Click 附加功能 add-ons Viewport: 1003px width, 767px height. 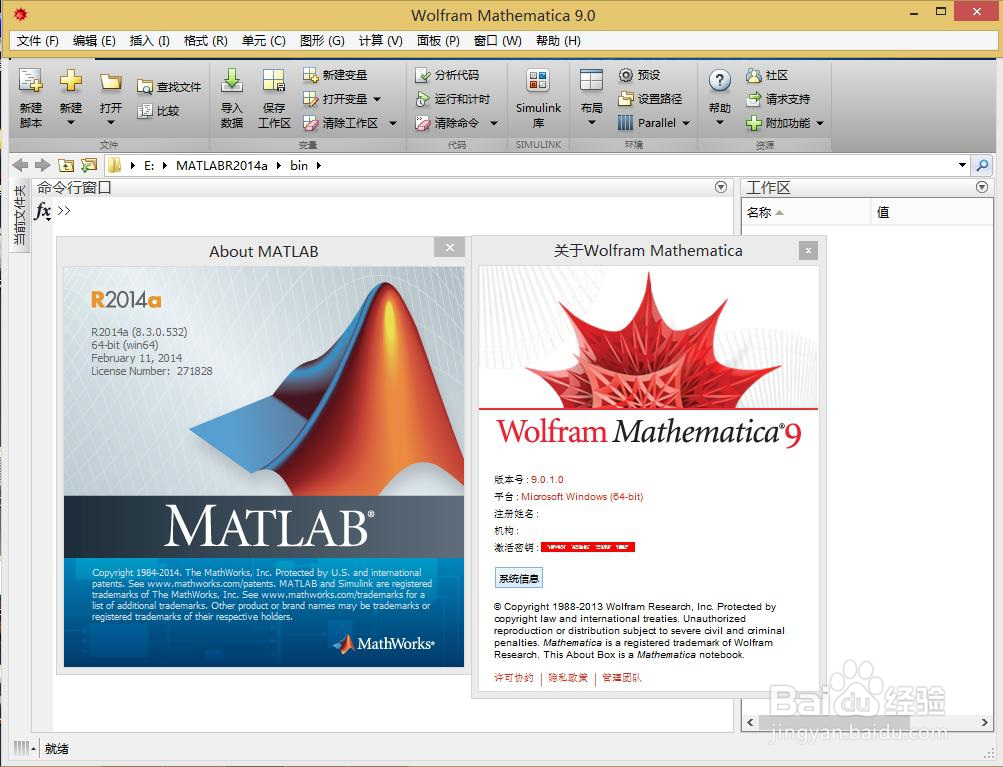tap(778, 122)
